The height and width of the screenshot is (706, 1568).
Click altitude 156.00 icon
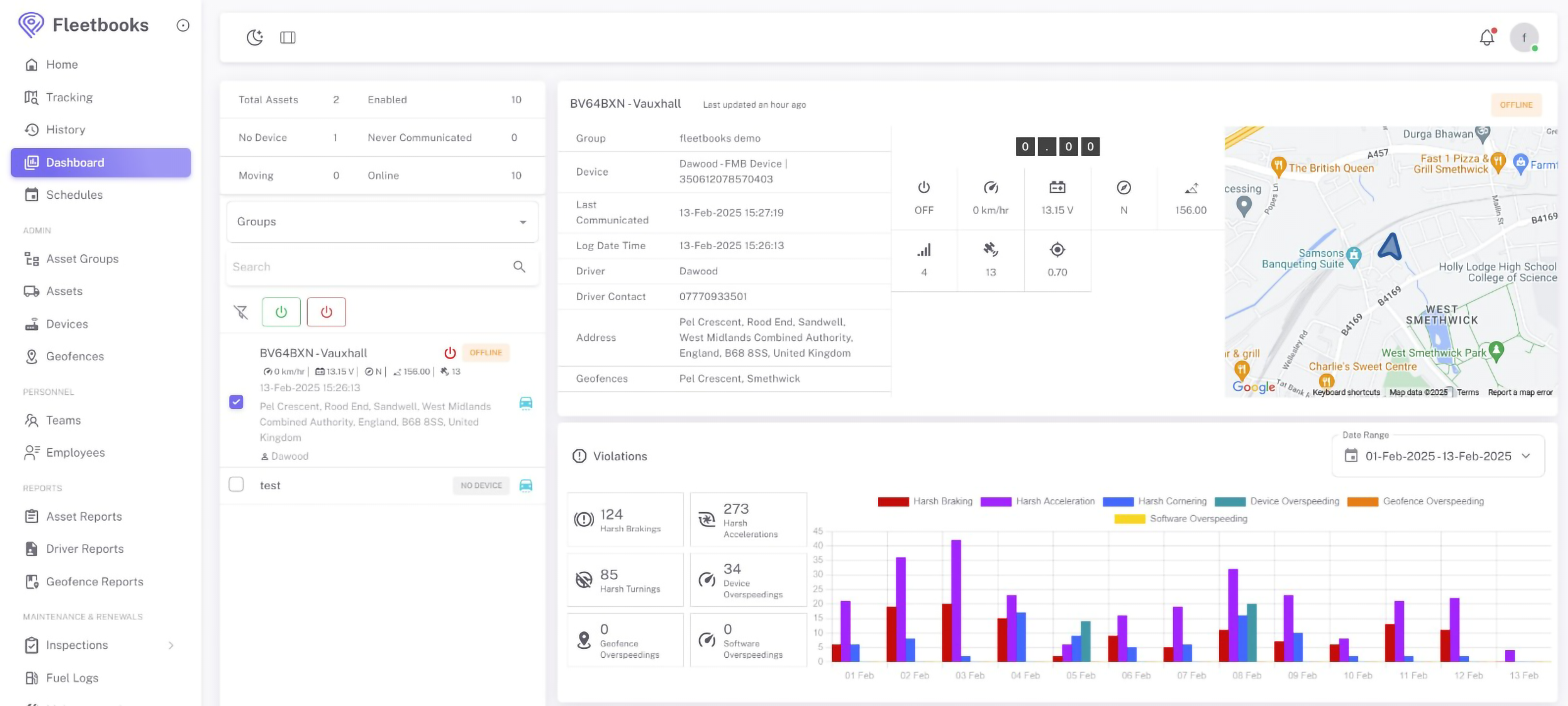pos(1191,188)
